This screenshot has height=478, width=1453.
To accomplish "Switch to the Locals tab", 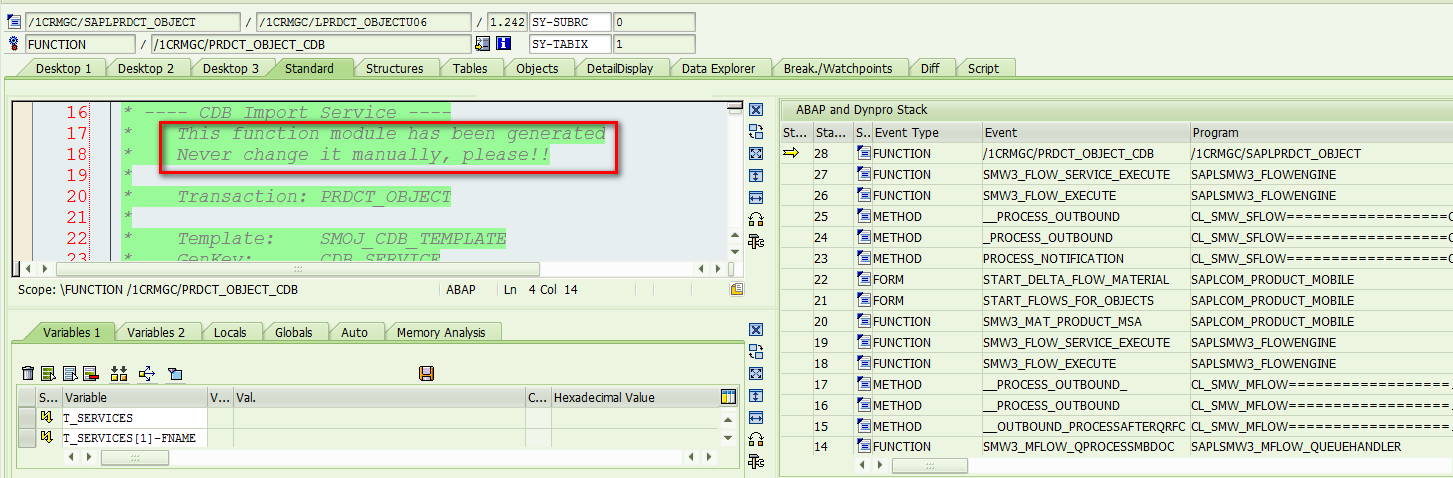I will [x=230, y=332].
